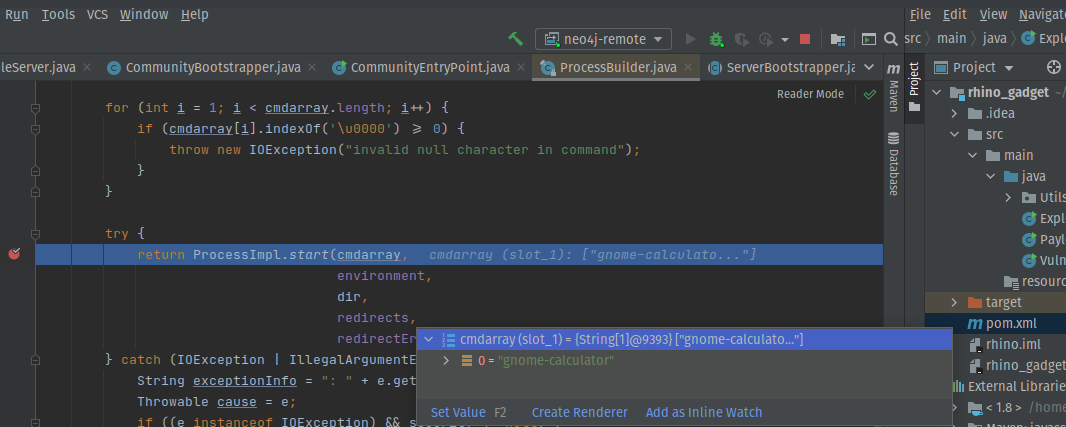The image size is (1066, 427).
Task: Stop the process with the red square
Action: (805, 39)
